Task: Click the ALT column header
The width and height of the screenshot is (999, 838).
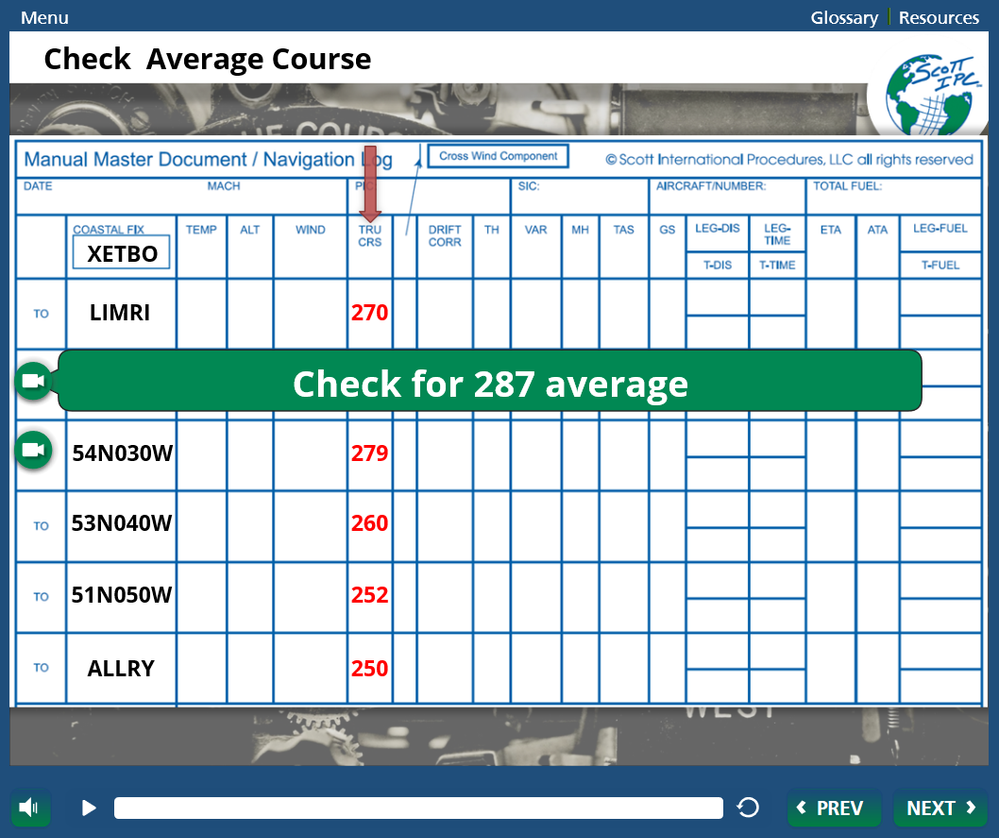Action: pos(250,230)
